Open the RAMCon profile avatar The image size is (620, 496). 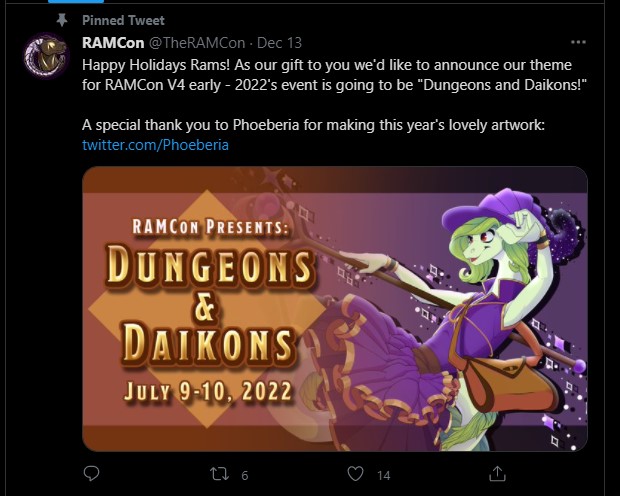point(46,56)
